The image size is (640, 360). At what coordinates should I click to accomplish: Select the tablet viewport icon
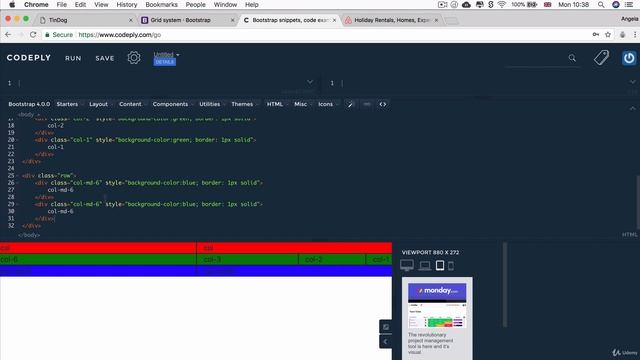click(440, 265)
